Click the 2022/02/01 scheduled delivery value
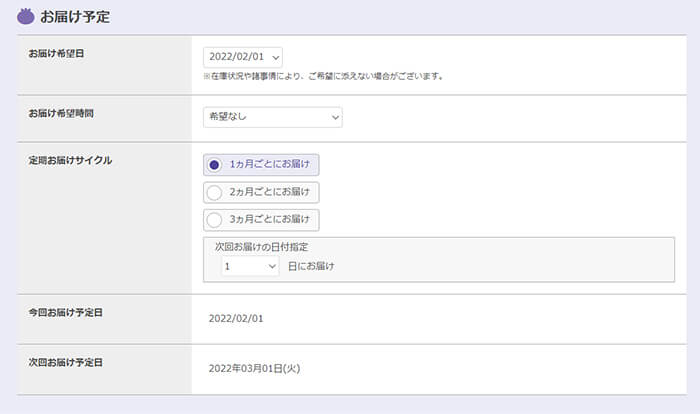 (x=236, y=318)
